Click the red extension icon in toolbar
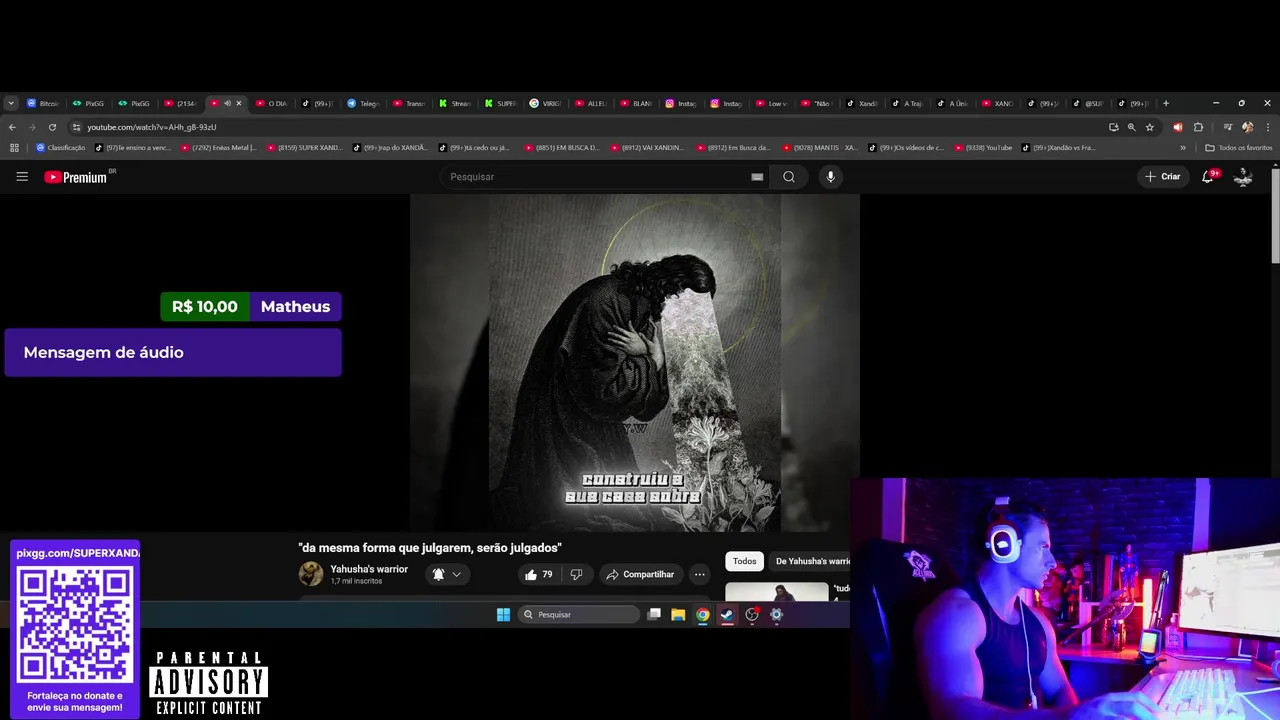Image resolution: width=1280 pixels, height=720 pixels. click(x=1177, y=127)
